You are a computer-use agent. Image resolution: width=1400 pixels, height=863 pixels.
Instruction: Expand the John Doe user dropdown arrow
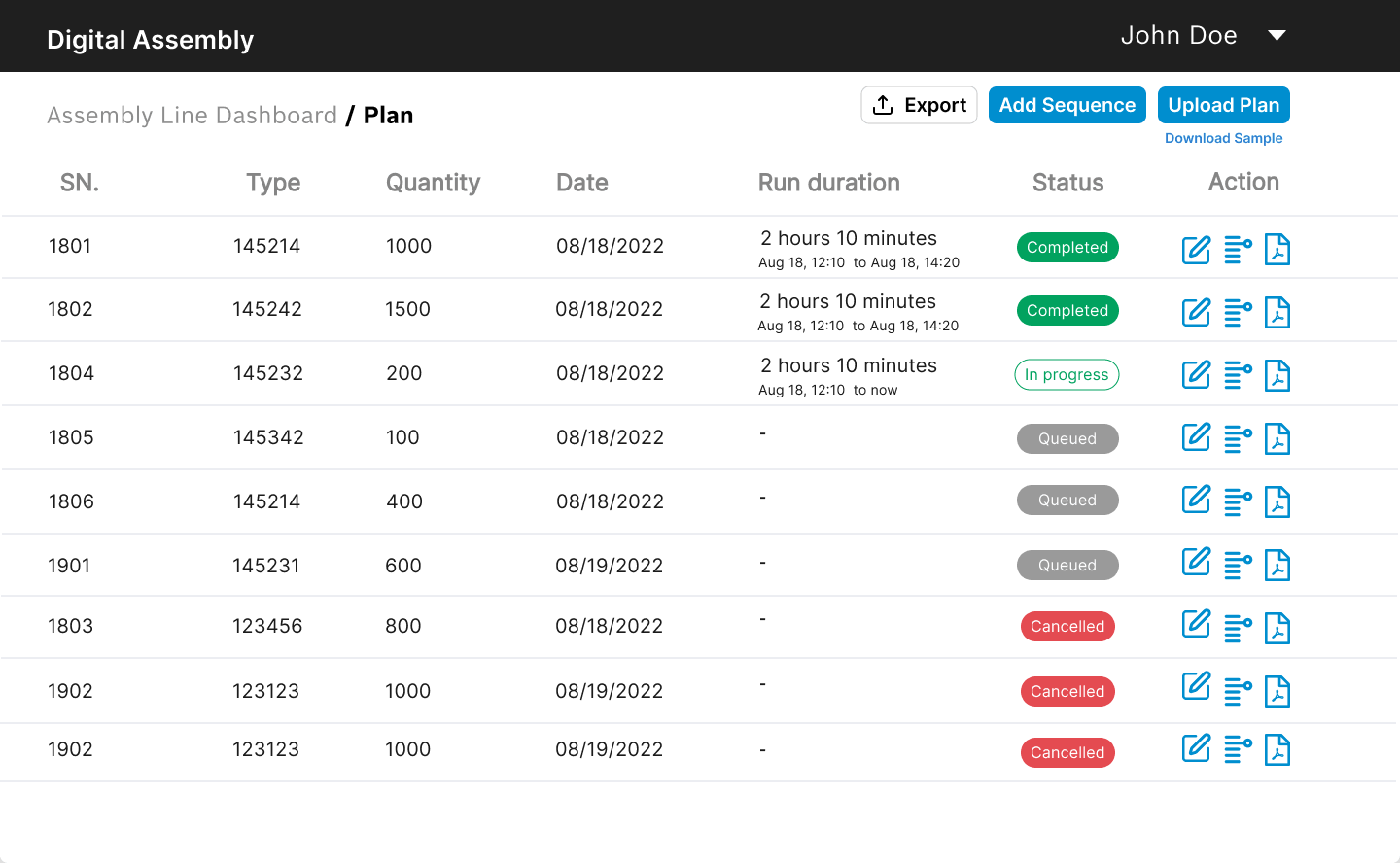pos(1277,36)
